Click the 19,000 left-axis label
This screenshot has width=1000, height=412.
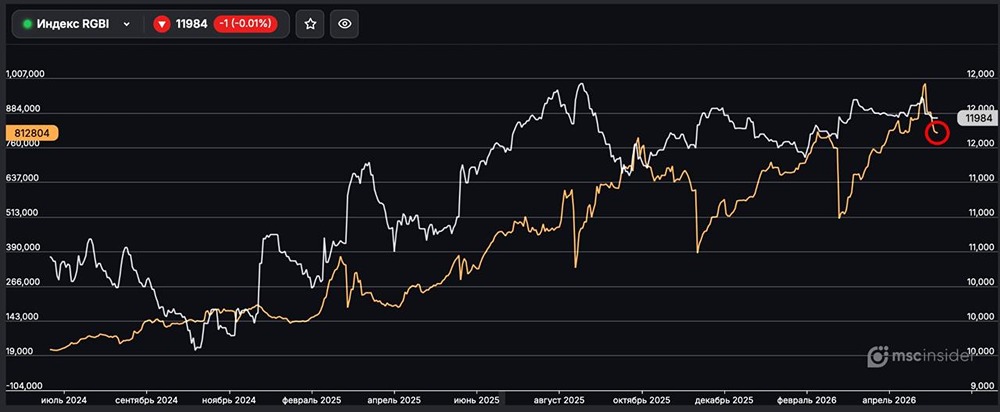(x=20, y=351)
